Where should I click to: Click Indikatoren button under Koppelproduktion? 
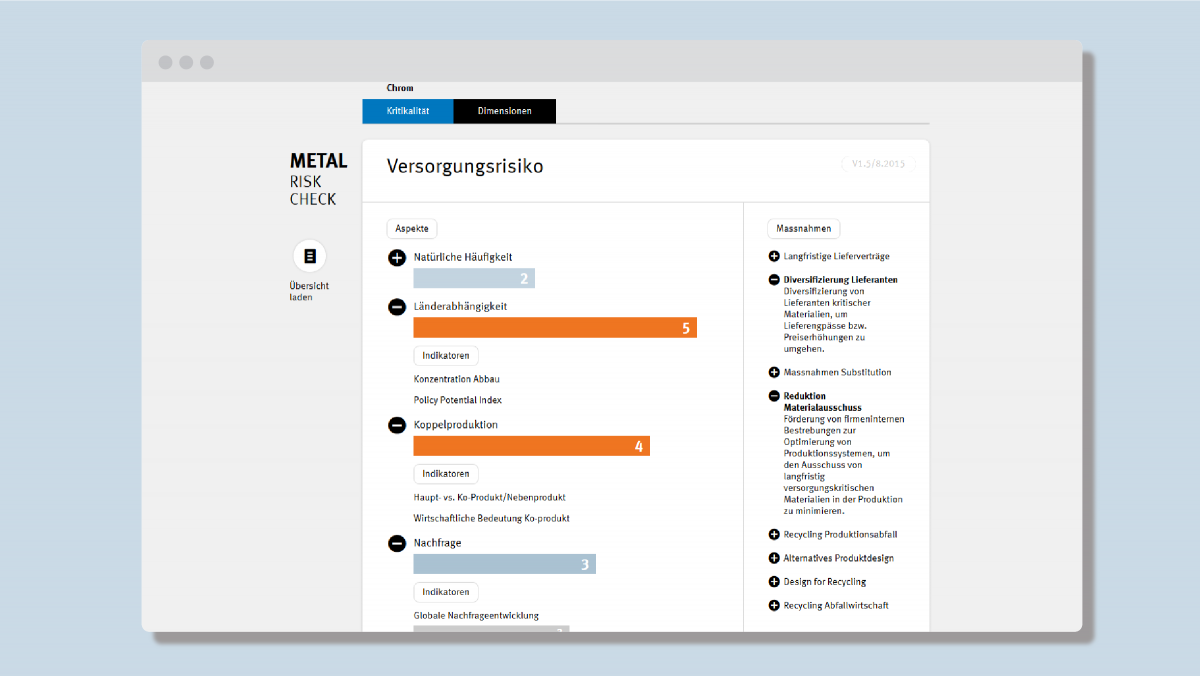coord(446,474)
